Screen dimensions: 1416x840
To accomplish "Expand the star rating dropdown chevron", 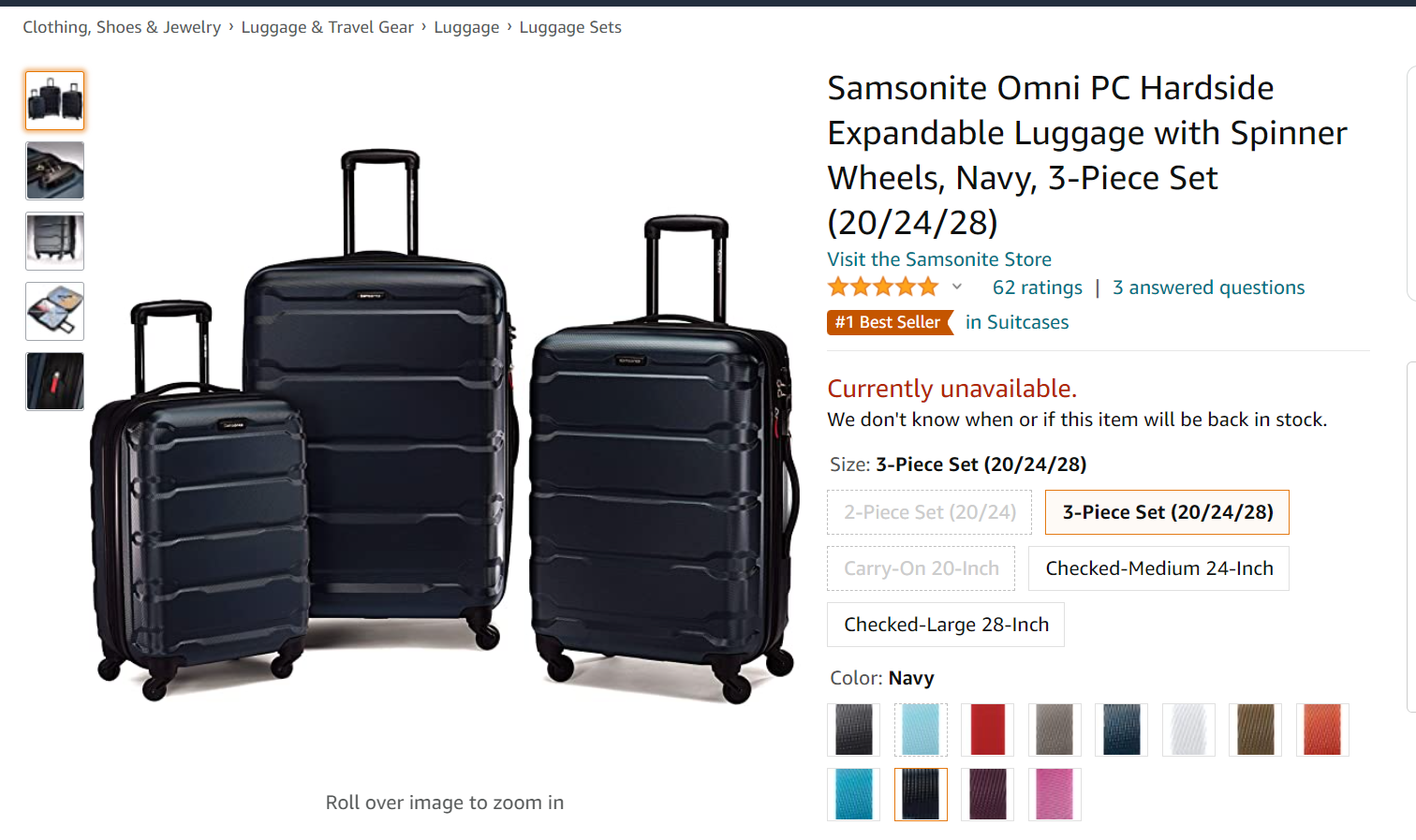I will [x=957, y=287].
